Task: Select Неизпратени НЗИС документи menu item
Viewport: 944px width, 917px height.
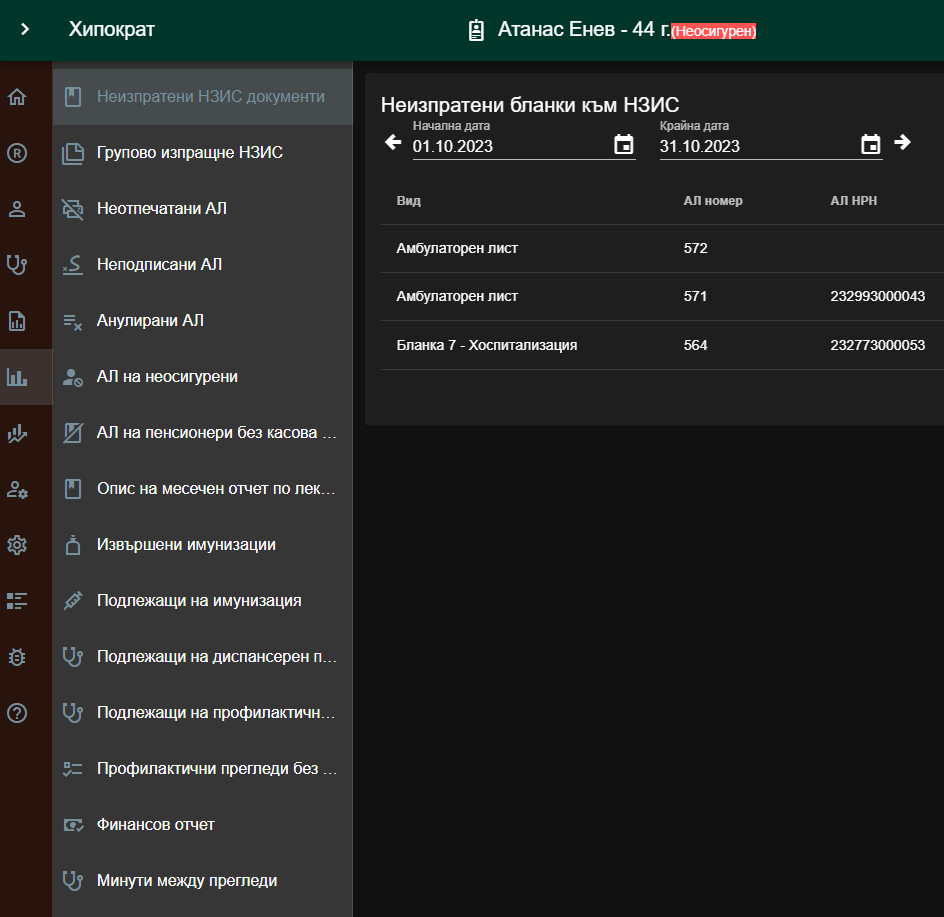Action: coord(202,97)
